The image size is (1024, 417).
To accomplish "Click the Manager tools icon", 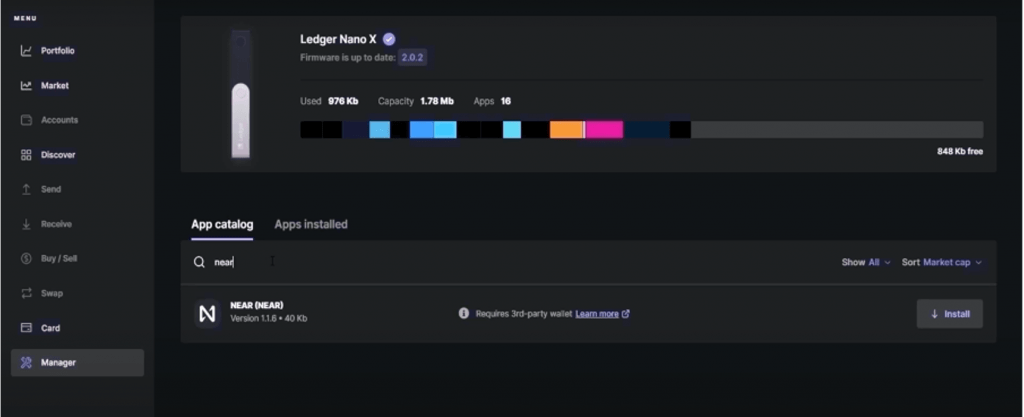I will [x=26, y=362].
